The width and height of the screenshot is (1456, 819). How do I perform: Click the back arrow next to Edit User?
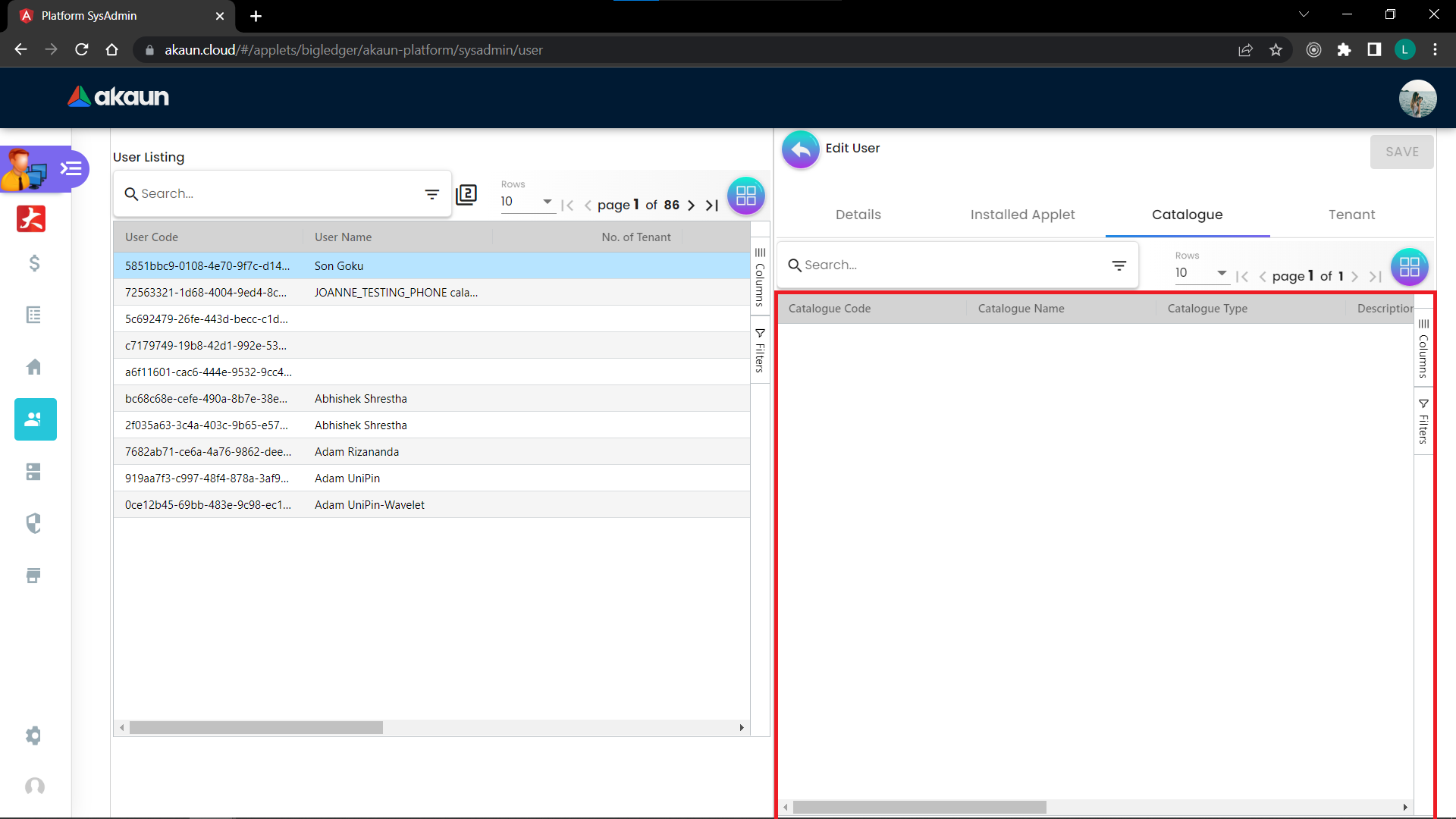pyautogui.click(x=800, y=149)
